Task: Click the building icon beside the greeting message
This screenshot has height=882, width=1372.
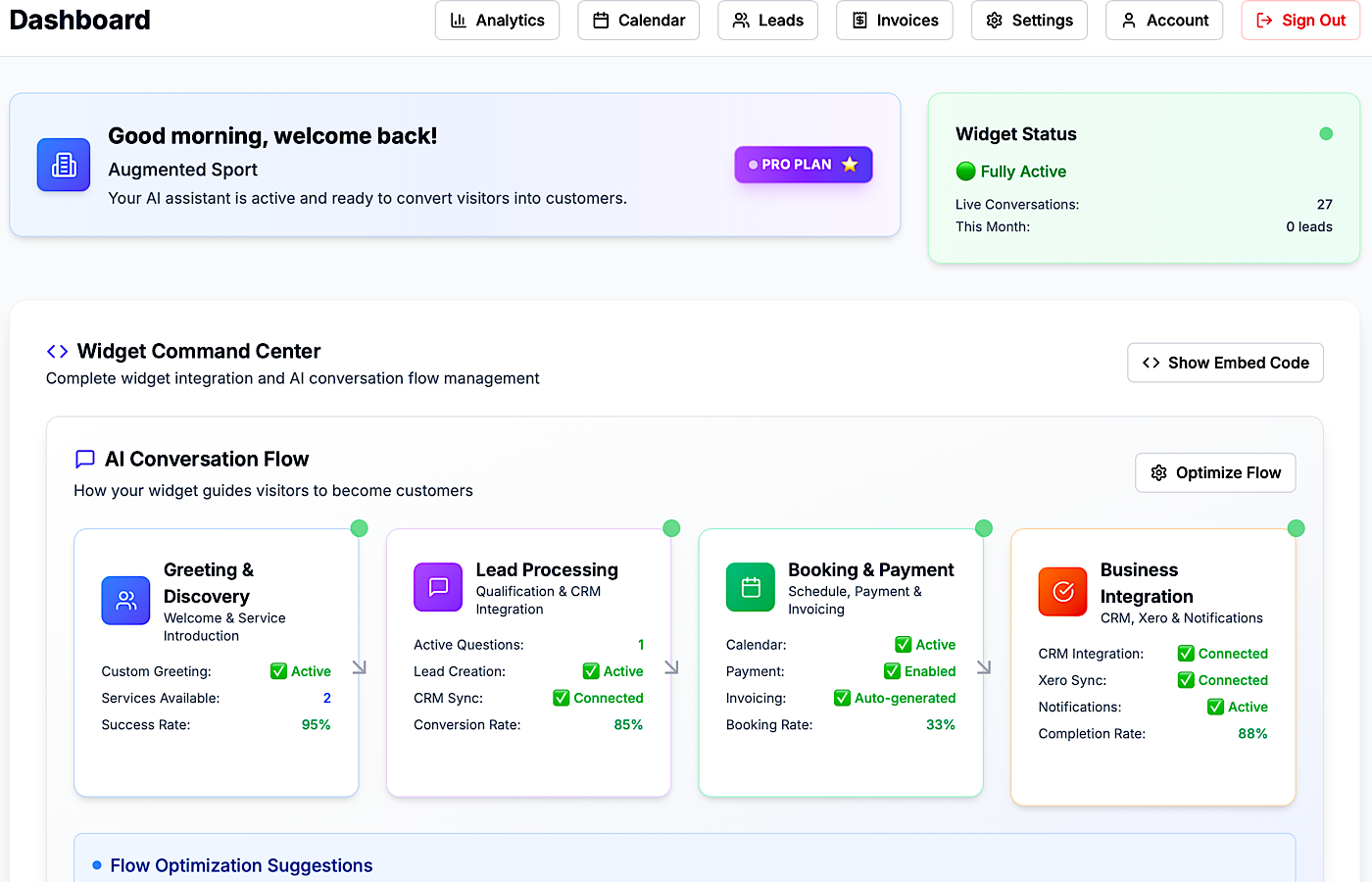Action: (x=63, y=165)
